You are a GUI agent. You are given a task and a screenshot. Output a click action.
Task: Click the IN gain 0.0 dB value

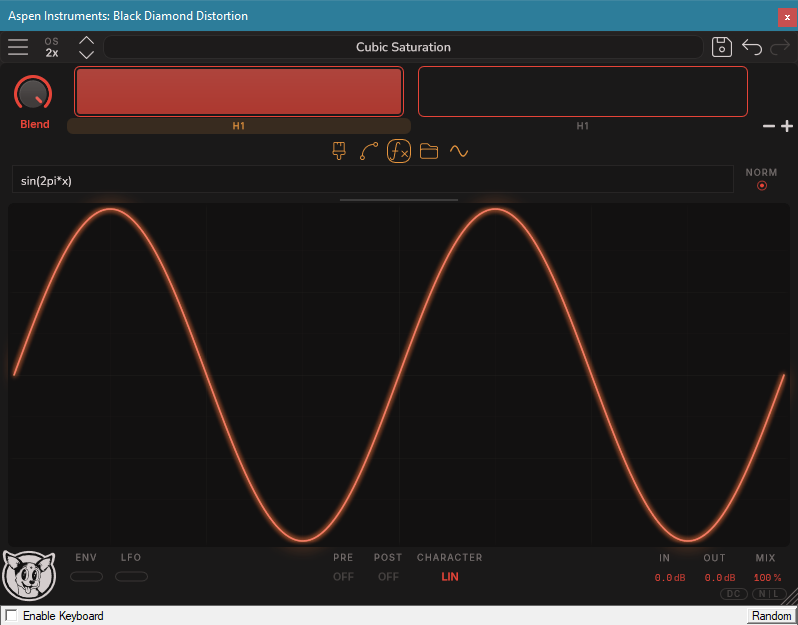669,578
